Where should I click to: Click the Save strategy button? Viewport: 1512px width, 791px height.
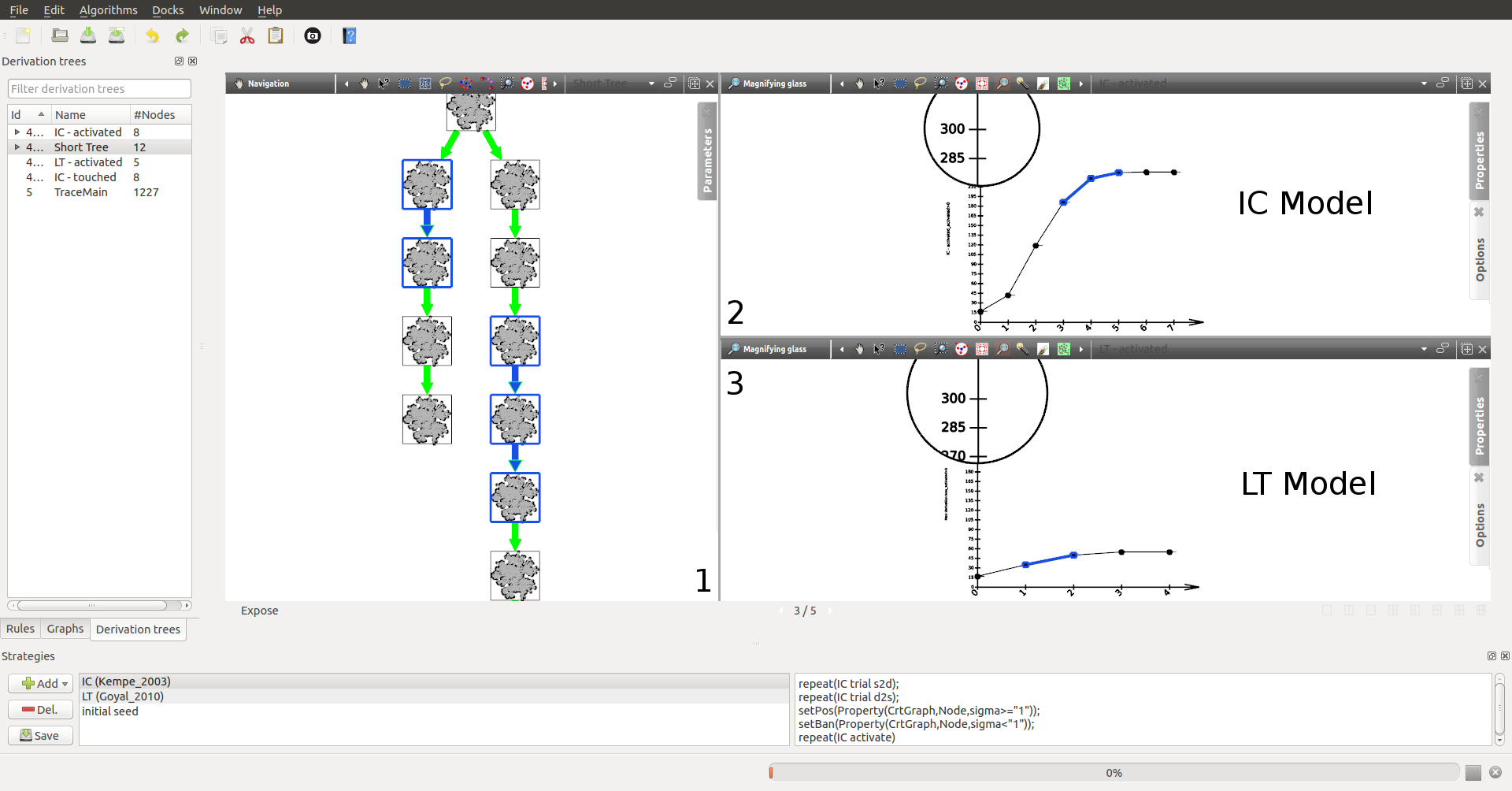click(41, 735)
